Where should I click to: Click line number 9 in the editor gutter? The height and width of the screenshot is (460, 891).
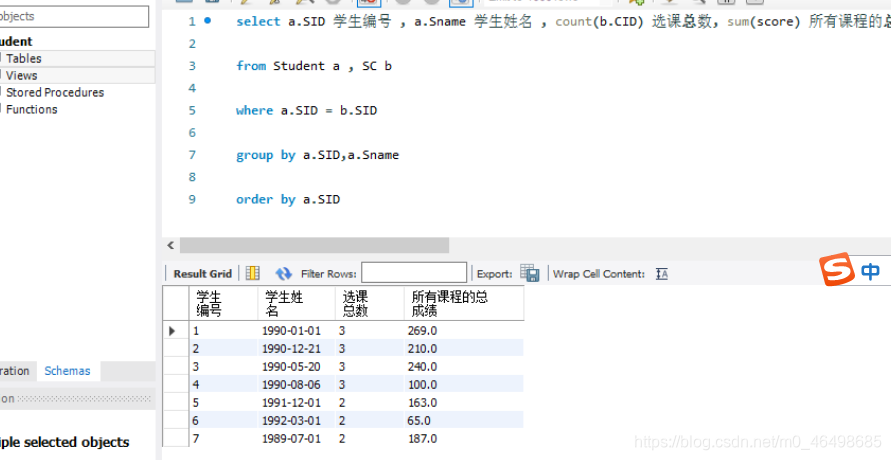click(x=192, y=199)
